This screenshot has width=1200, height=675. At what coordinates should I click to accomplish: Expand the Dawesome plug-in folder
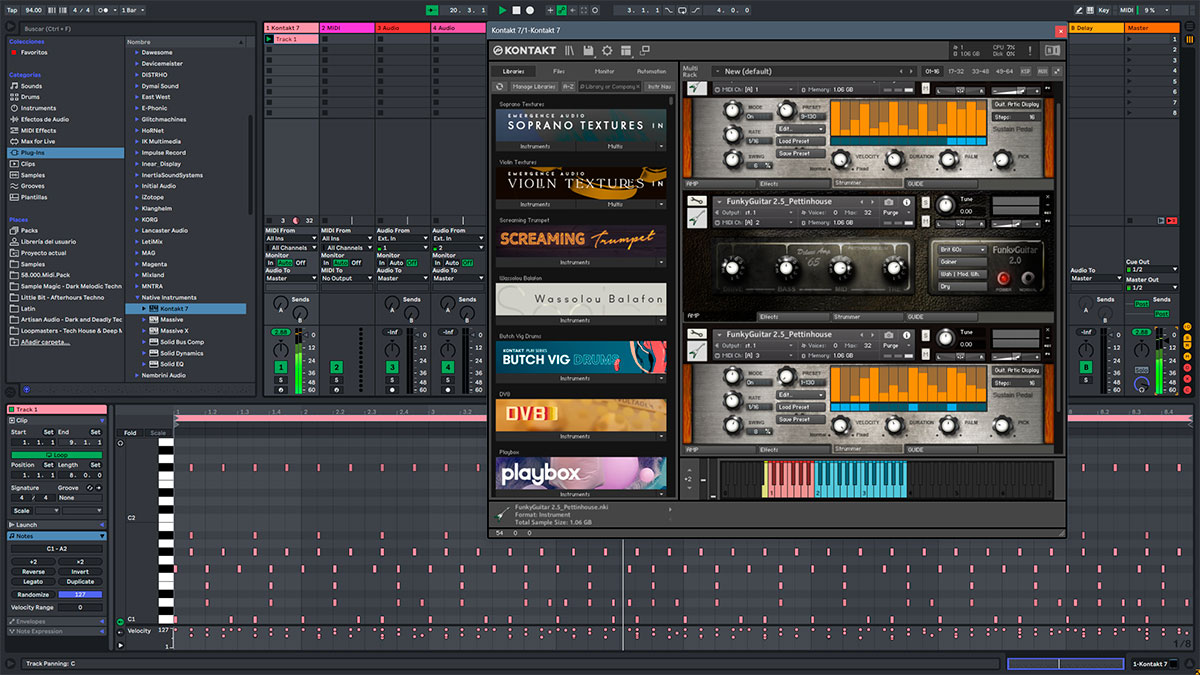pyautogui.click(x=138, y=52)
